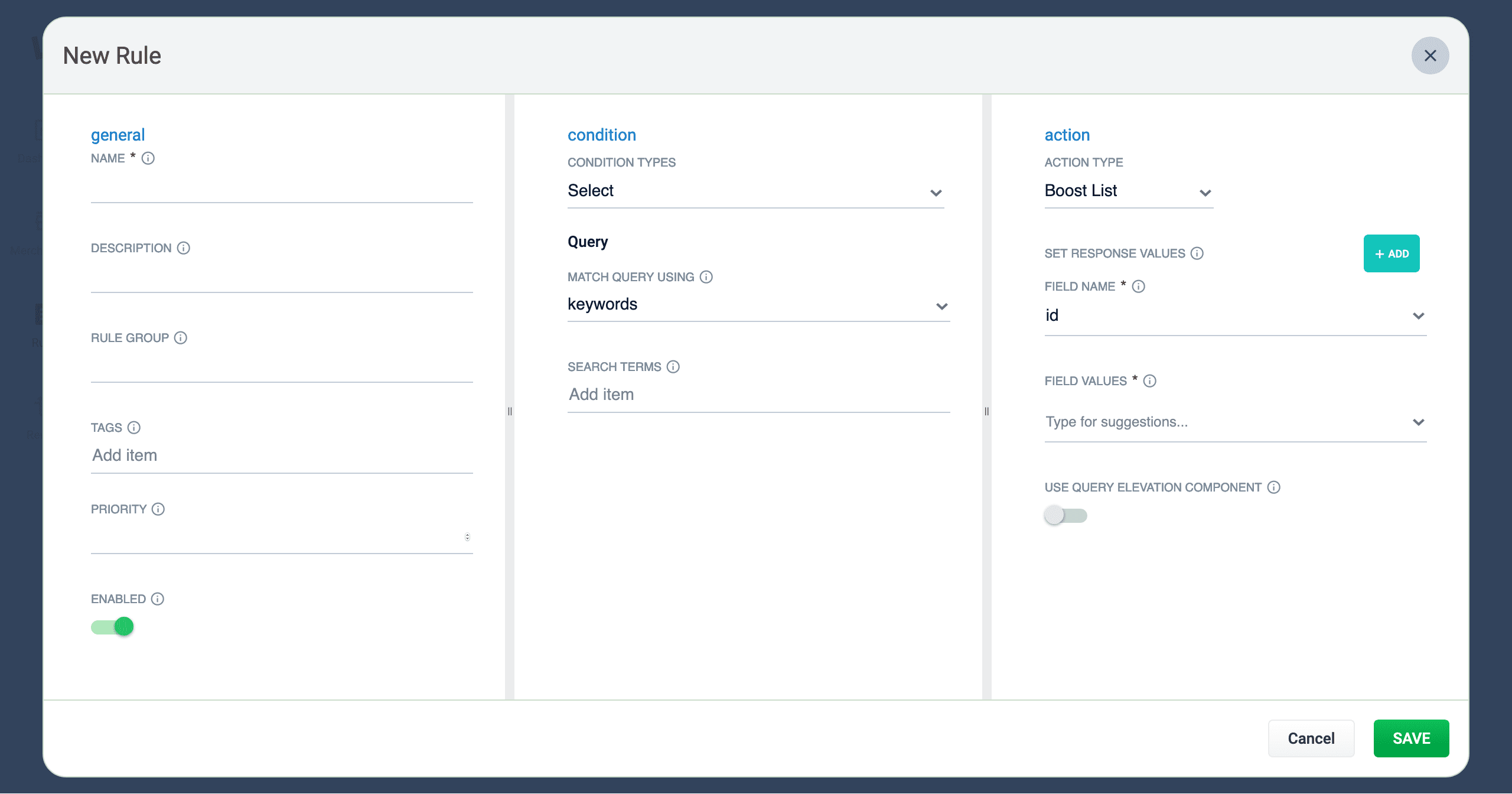Click the + ADD response value button
Viewport: 1512px width, 794px height.
pyautogui.click(x=1391, y=254)
